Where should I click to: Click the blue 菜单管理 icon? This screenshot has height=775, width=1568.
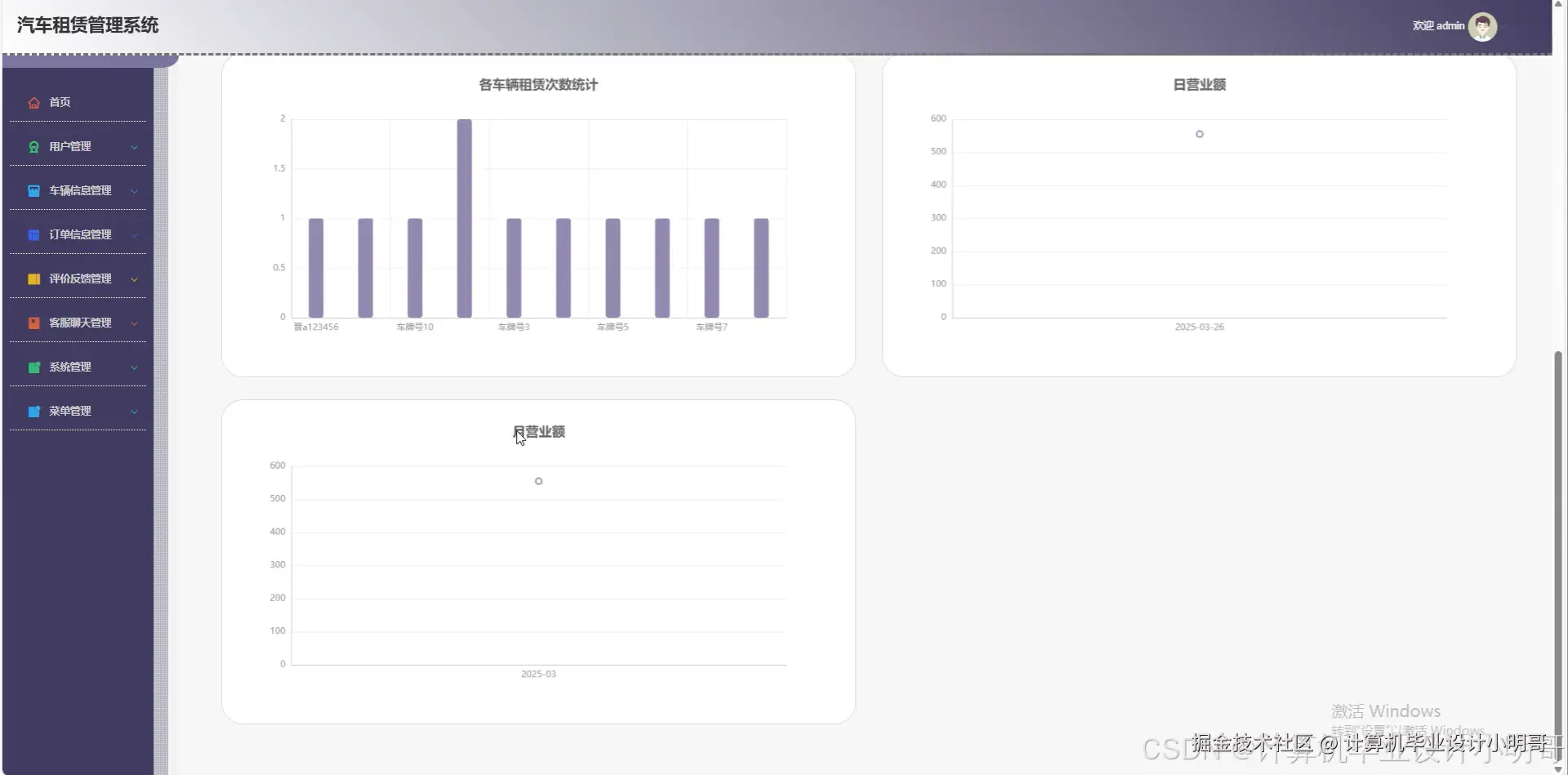pos(33,411)
